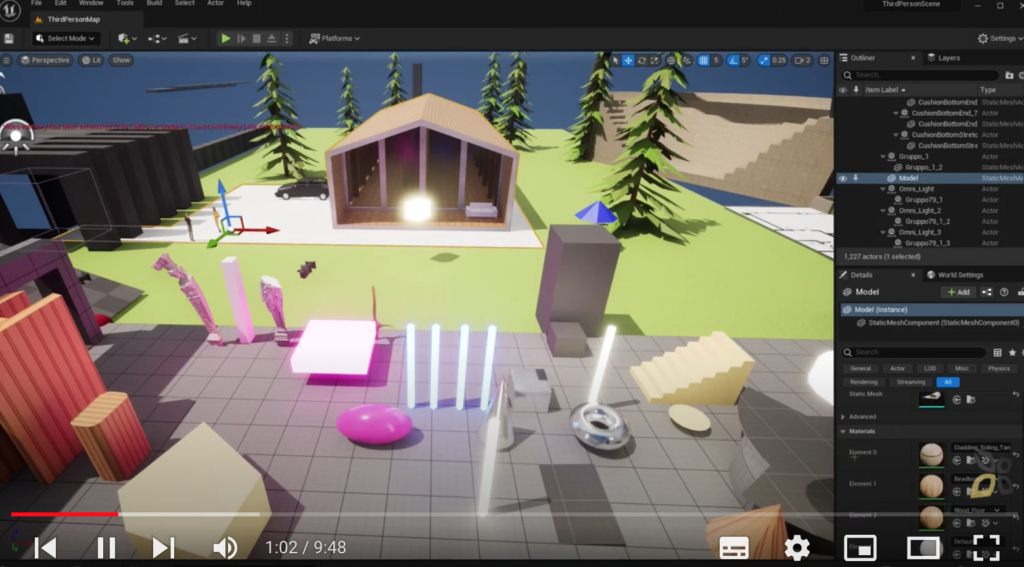
Task: Start Play In Editor with green arrow
Action: pos(226,39)
